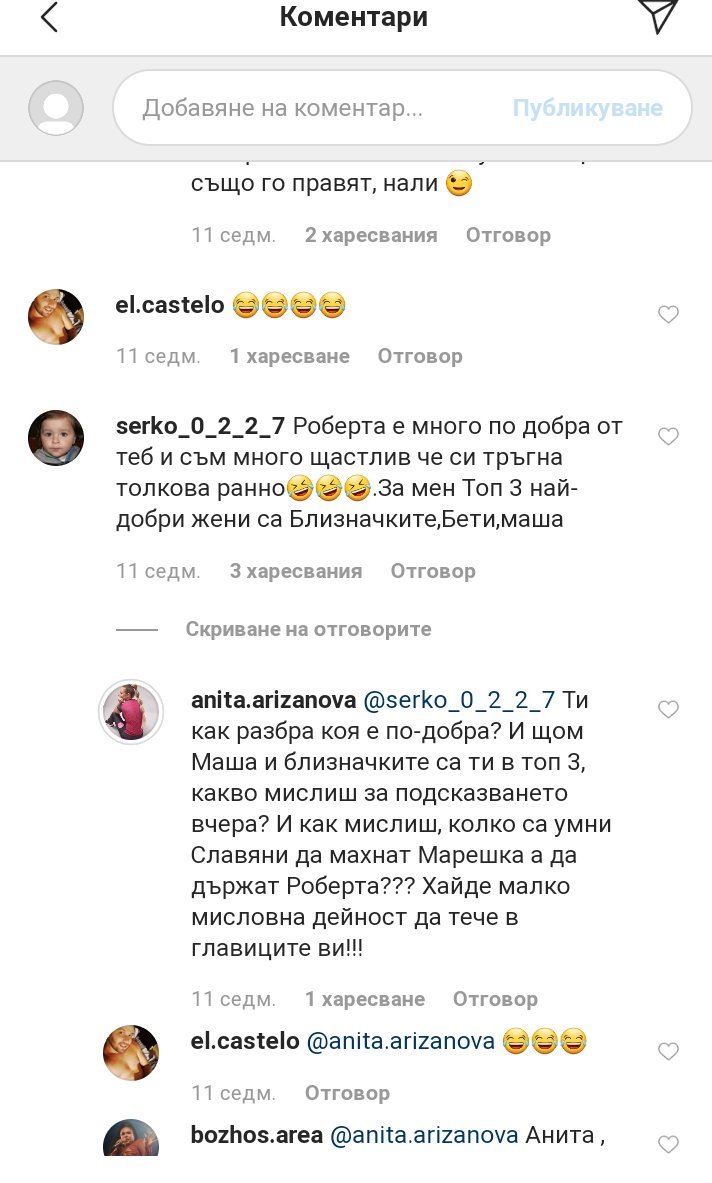This screenshot has width=712, height=1183.
Task: Like anita.arizanova's reply with heart
Action: coord(668,709)
